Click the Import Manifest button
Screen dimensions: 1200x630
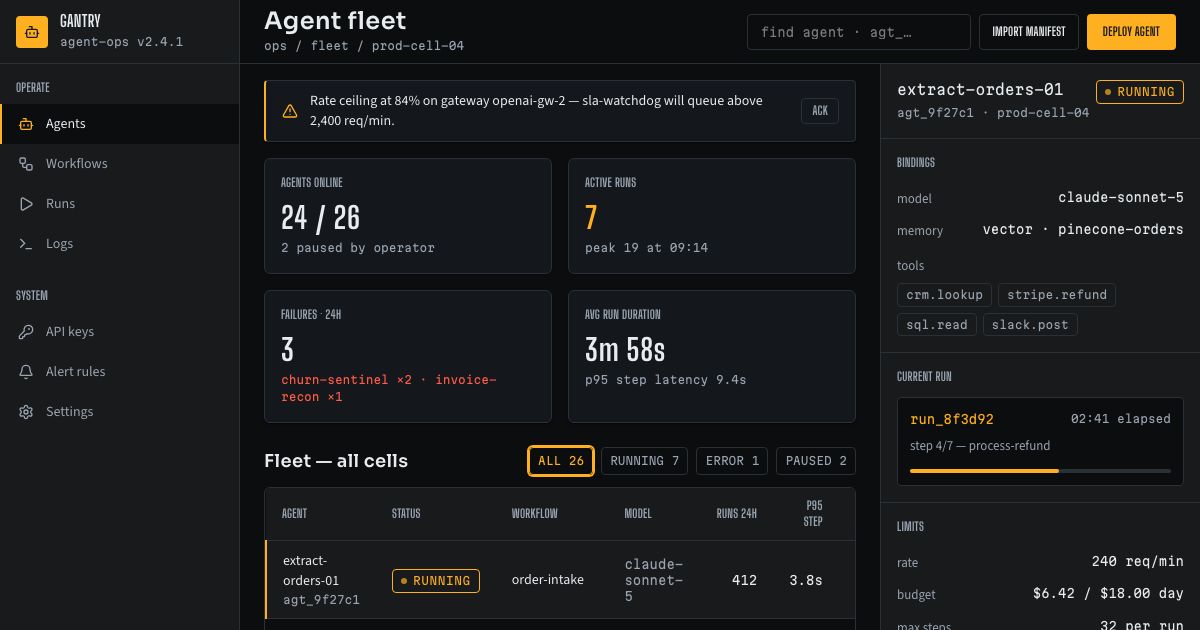[1029, 32]
